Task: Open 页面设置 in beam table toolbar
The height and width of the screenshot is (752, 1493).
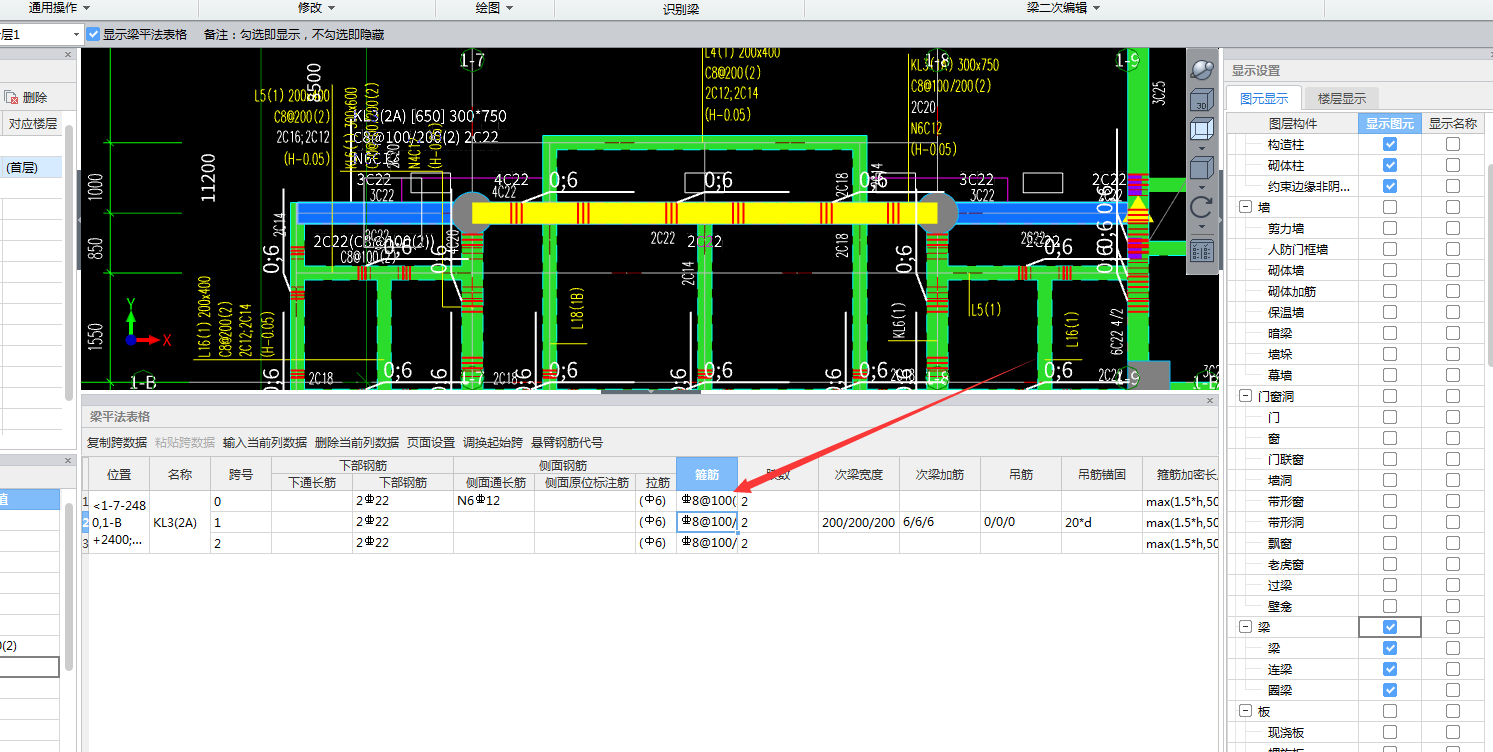Action: click(x=431, y=442)
